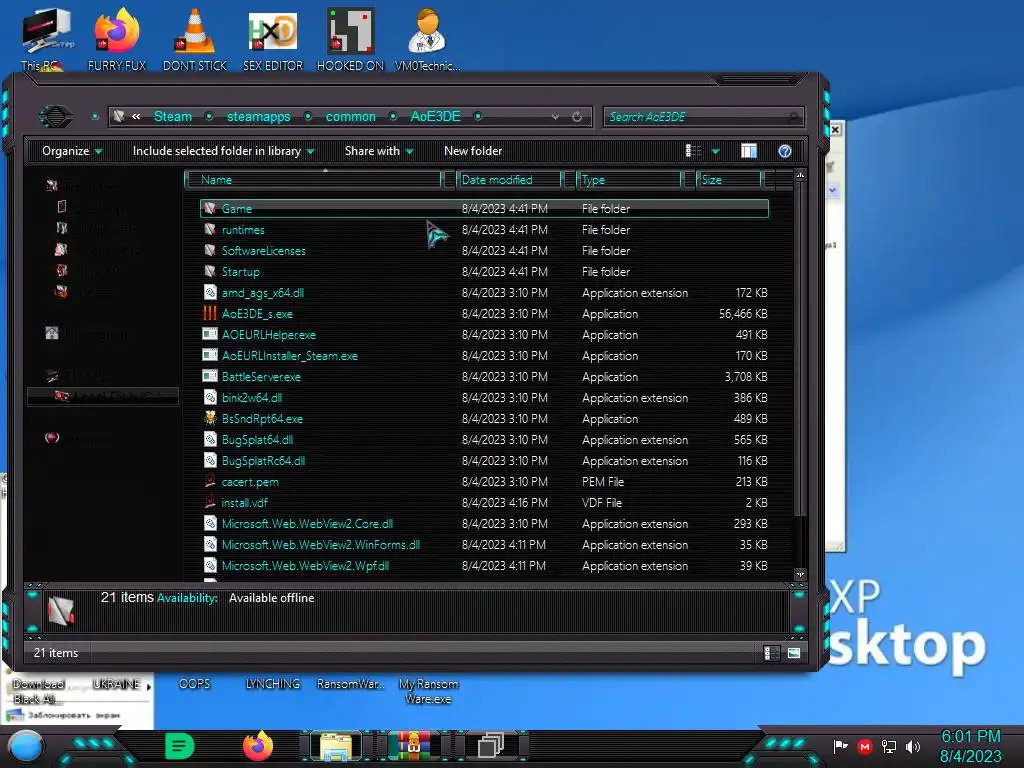Viewport: 1024px width, 768px height.
Task: Select Microsoft.Web.WebView2.Core.dll file
Action: click(x=485, y=524)
